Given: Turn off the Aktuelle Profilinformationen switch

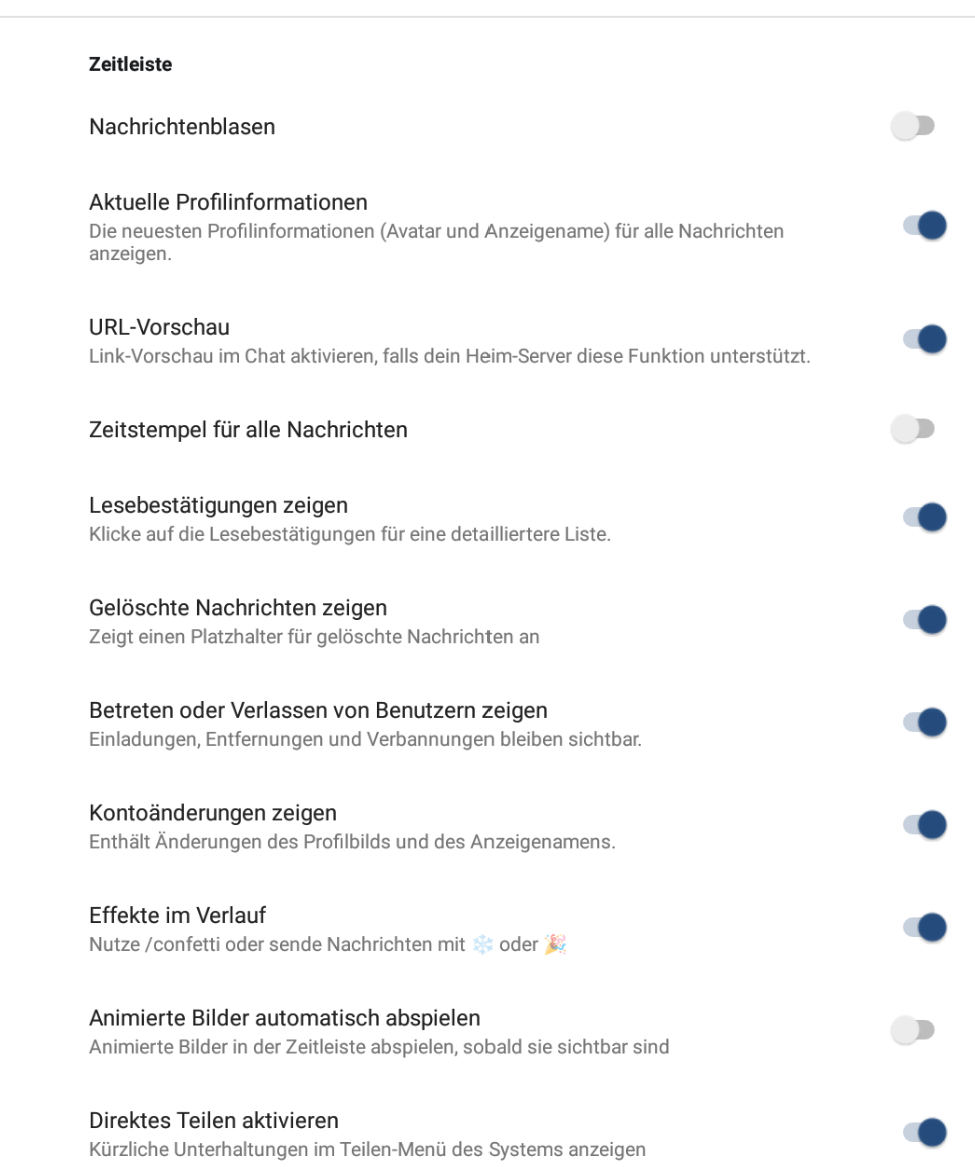Looking at the screenshot, I should click(x=924, y=226).
